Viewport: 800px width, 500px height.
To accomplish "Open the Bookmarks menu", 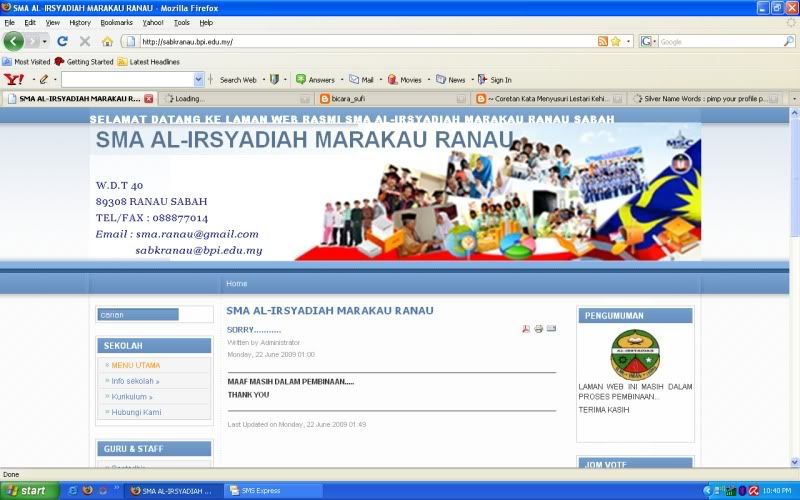I will point(116,22).
